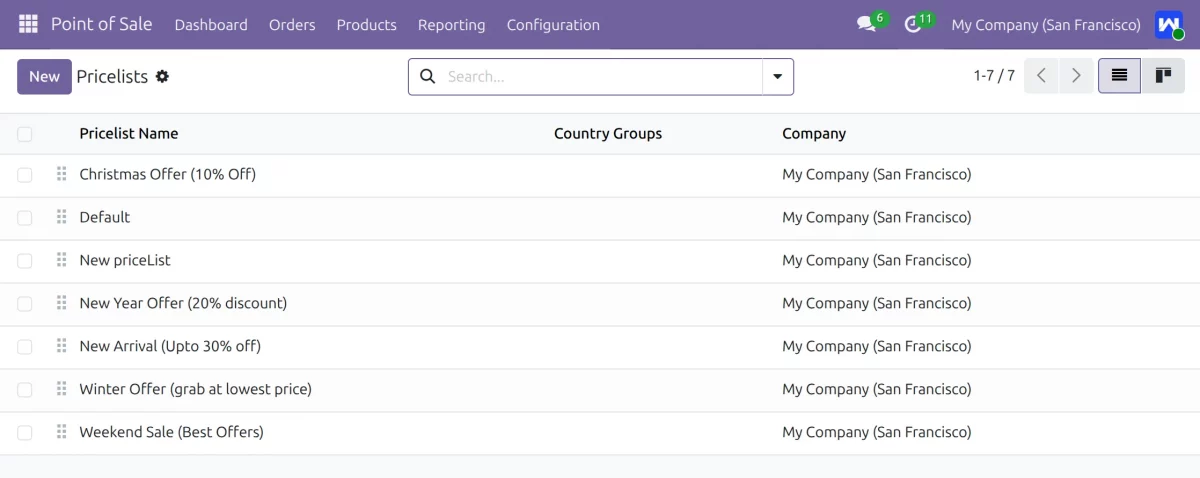Go to previous page arrow
Image resolution: width=1200 pixels, height=478 pixels.
click(1041, 75)
